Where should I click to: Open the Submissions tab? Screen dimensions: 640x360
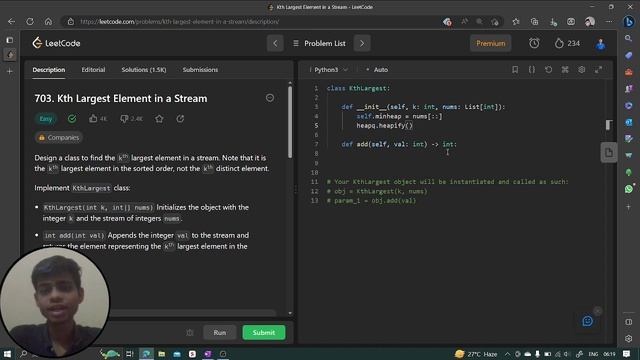click(200, 70)
